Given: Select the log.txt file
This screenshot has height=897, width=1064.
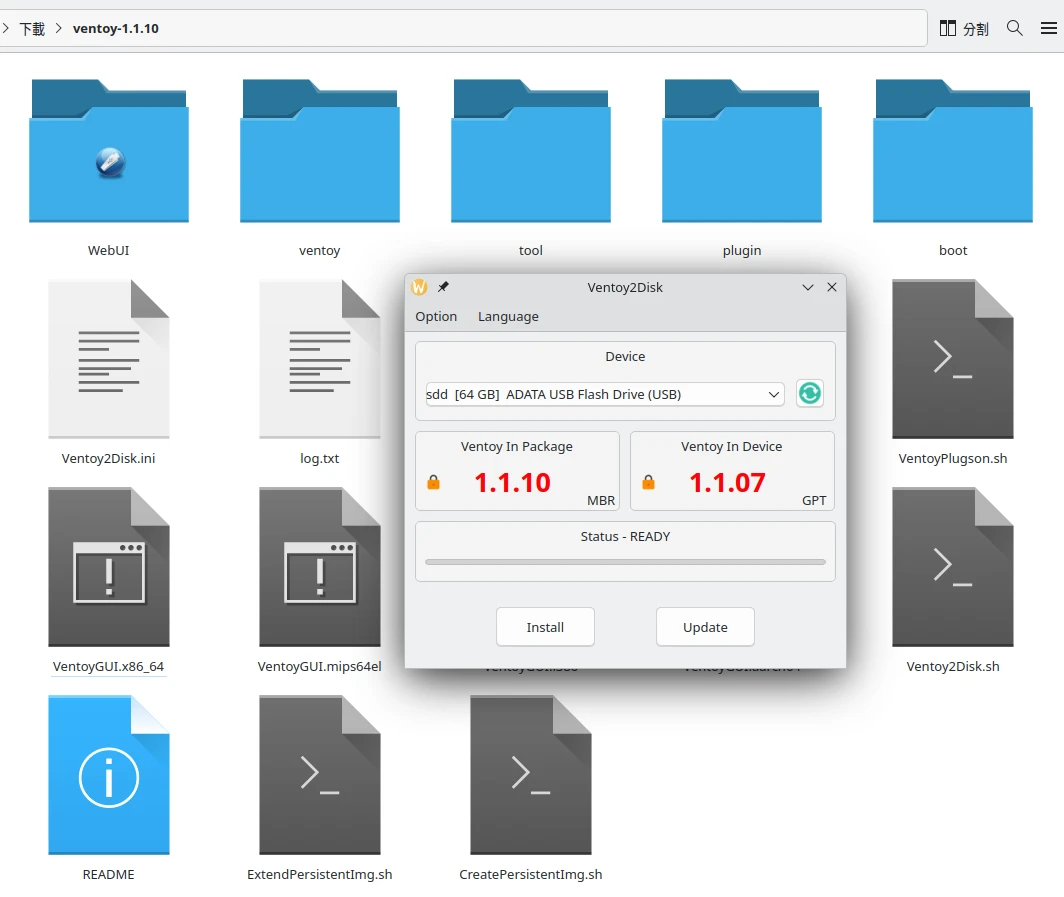Looking at the screenshot, I should tap(319, 359).
